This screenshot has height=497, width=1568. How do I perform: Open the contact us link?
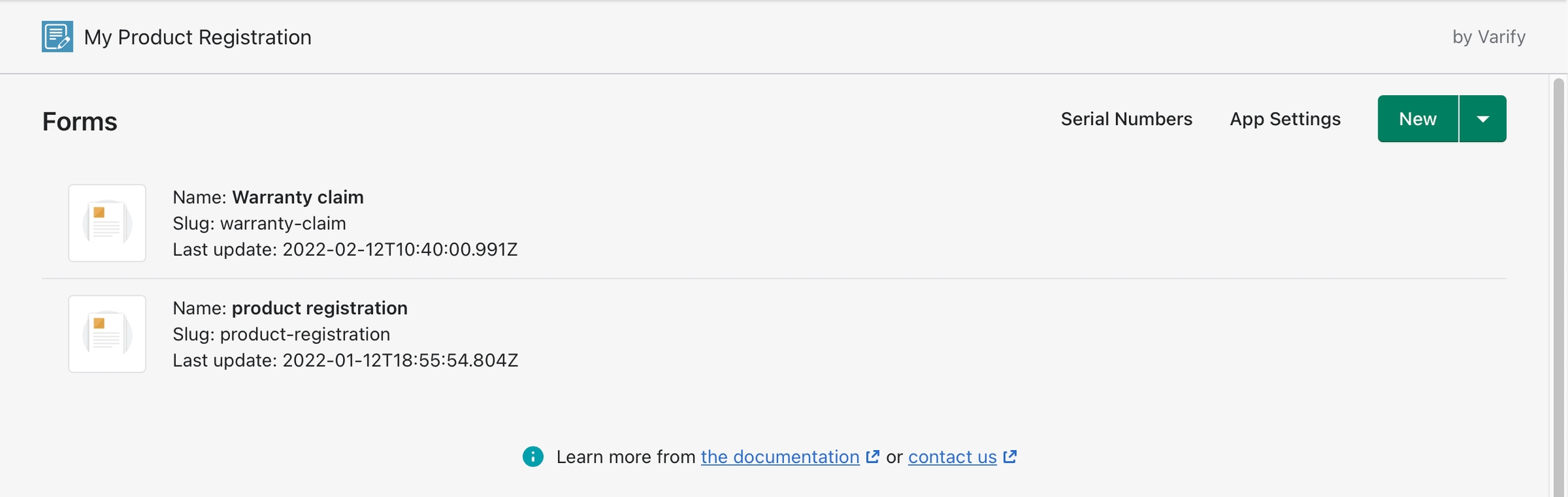[x=952, y=457]
